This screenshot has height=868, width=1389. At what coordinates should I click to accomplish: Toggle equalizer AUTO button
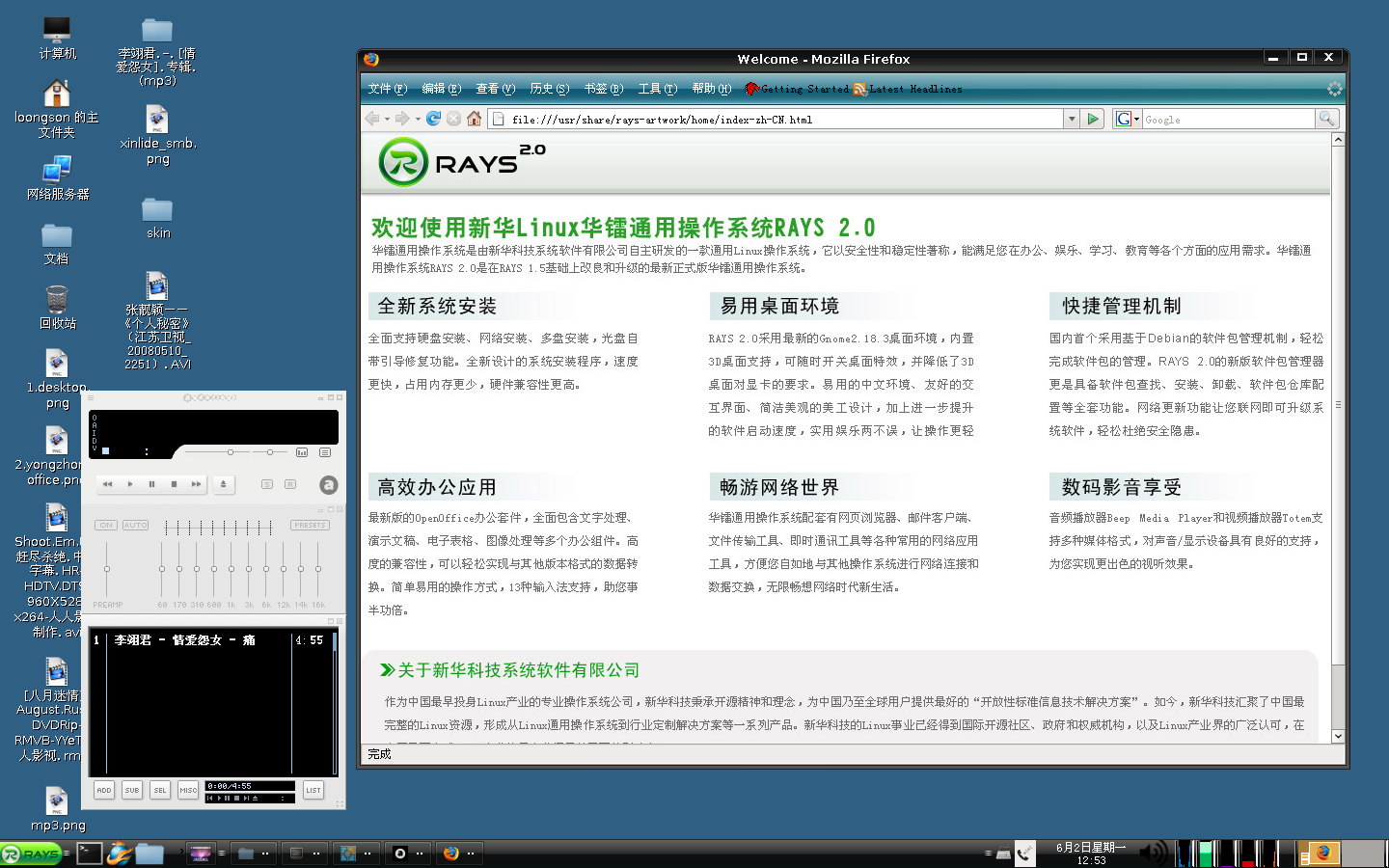click(x=135, y=526)
